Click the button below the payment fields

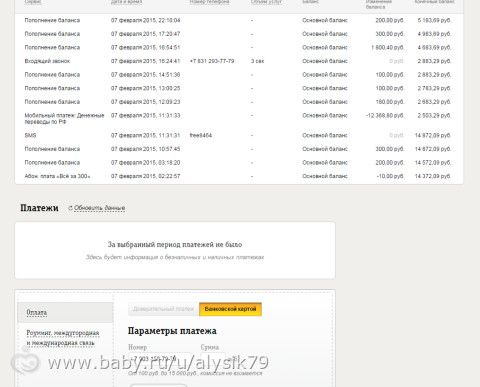pyautogui.click(x=158, y=385)
